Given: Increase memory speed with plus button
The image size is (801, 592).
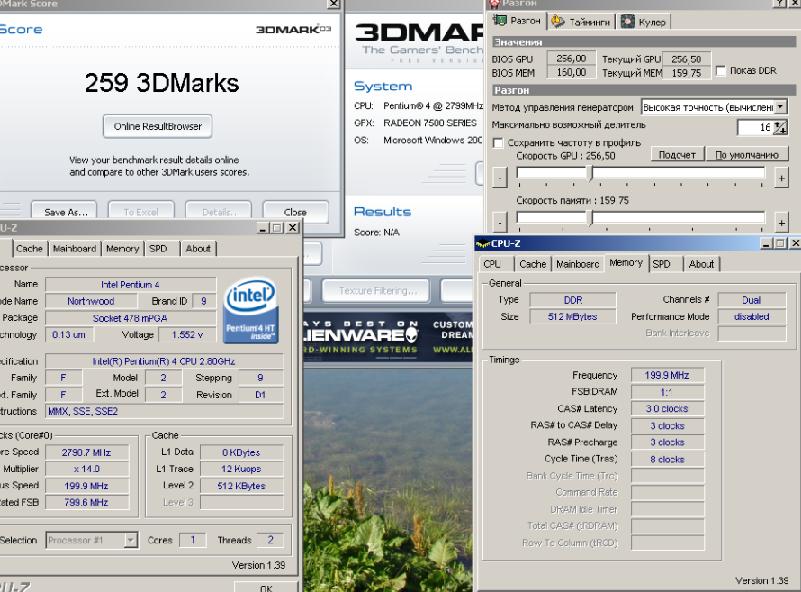Looking at the screenshot, I should 781,223.
